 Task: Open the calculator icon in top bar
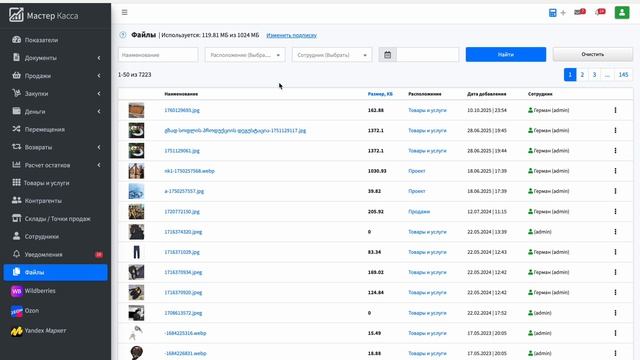click(x=552, y=13)
